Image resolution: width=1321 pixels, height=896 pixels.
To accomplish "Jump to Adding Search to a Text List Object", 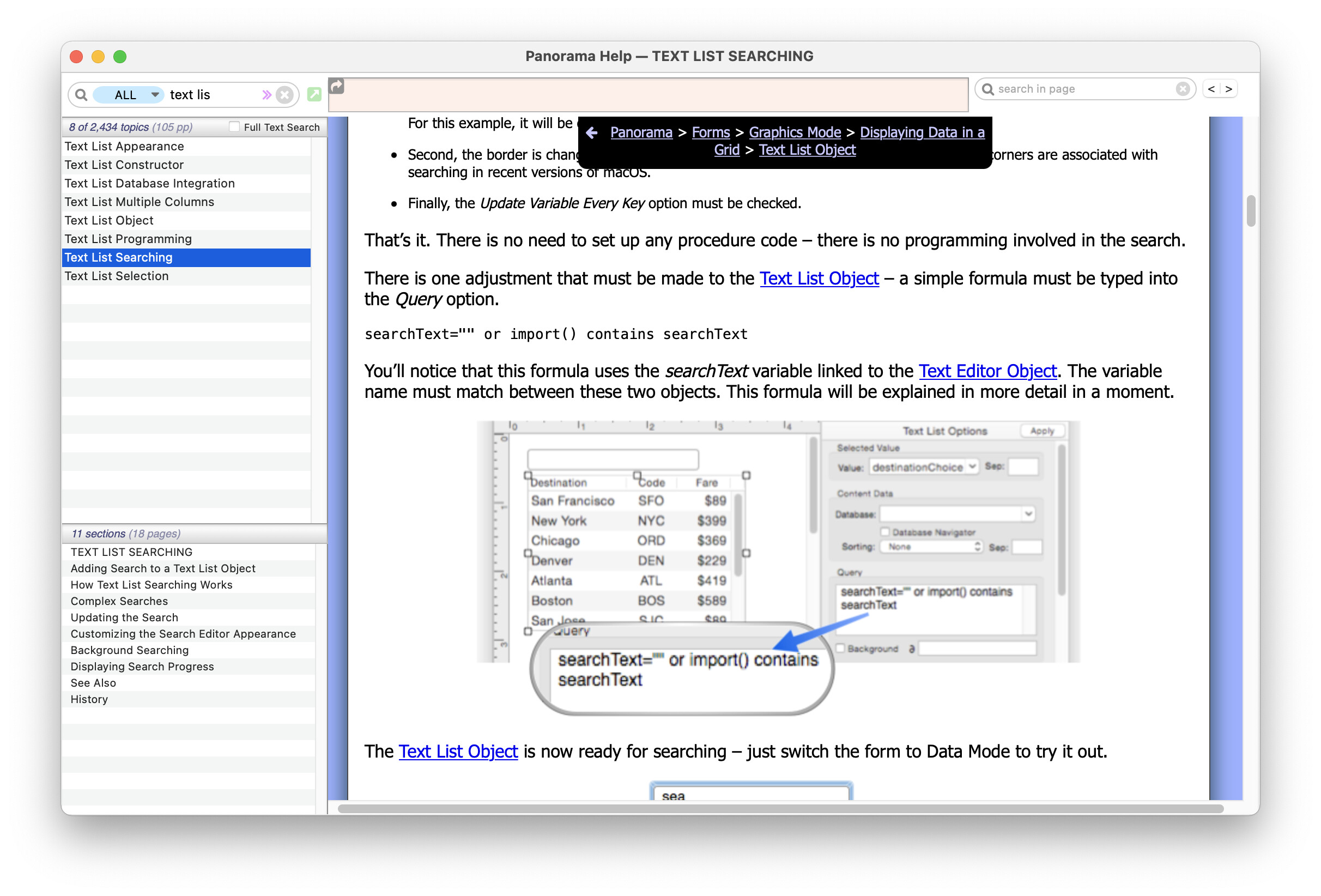I will (188, 569).
